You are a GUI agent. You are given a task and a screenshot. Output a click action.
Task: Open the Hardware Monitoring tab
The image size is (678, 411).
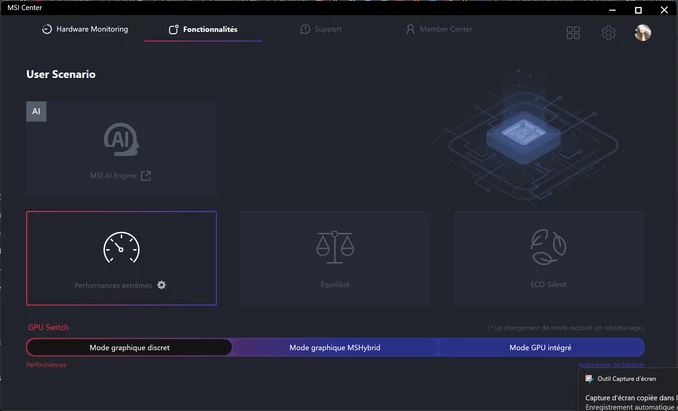(x=85, y=29)
